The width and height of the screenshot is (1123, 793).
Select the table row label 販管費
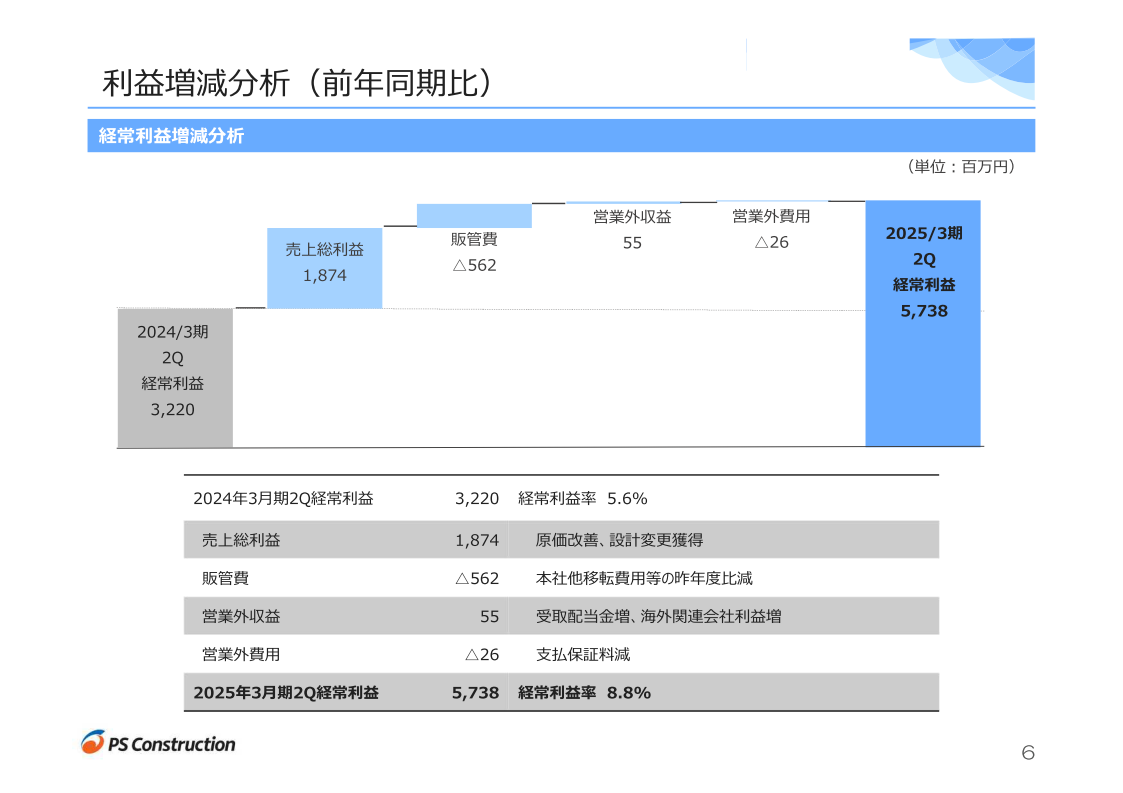click(225, 578)
